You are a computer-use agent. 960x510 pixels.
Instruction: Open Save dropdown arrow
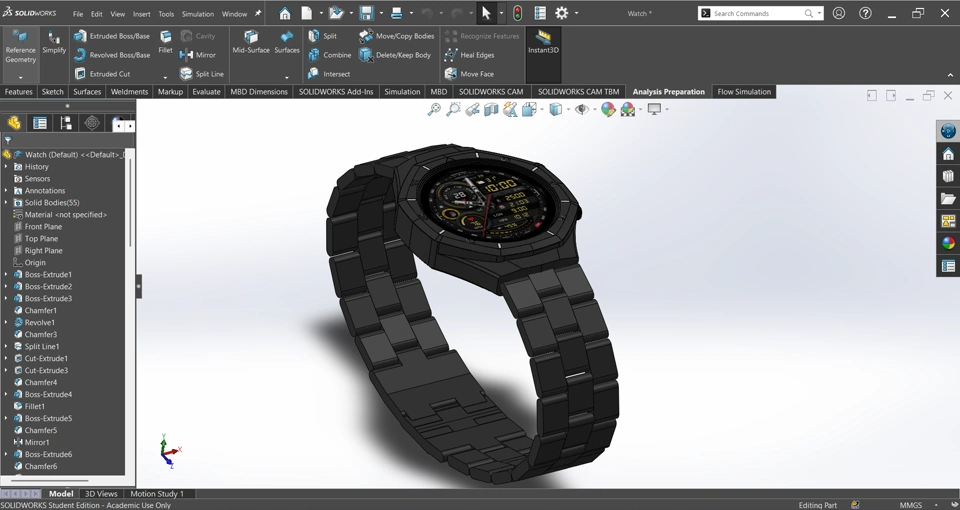[381, 13]
